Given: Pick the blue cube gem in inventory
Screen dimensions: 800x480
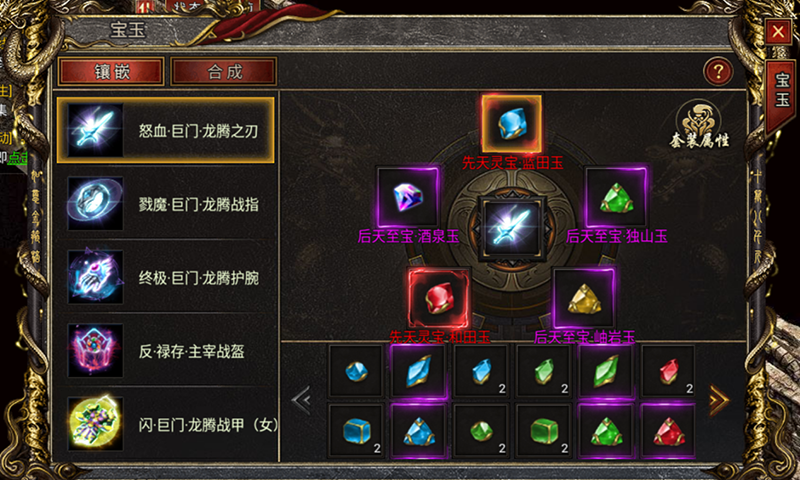Looking at the screenshot, I should [356, 431].
